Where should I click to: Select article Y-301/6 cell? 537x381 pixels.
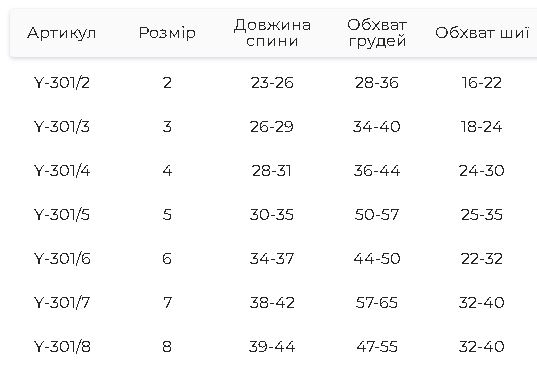[x=62, y=259]
